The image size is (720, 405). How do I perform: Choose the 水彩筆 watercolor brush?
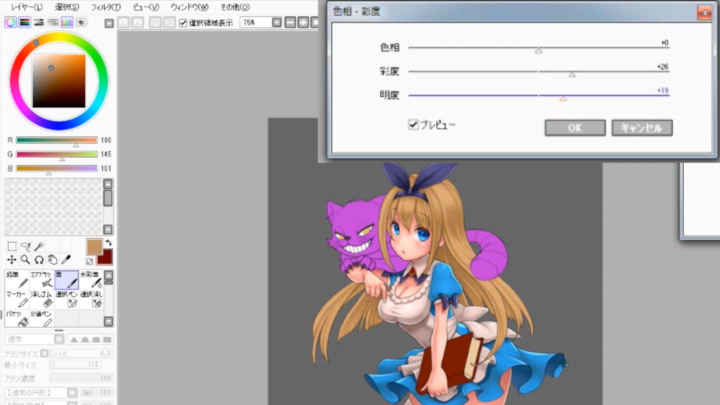click(x=91, y=280)
